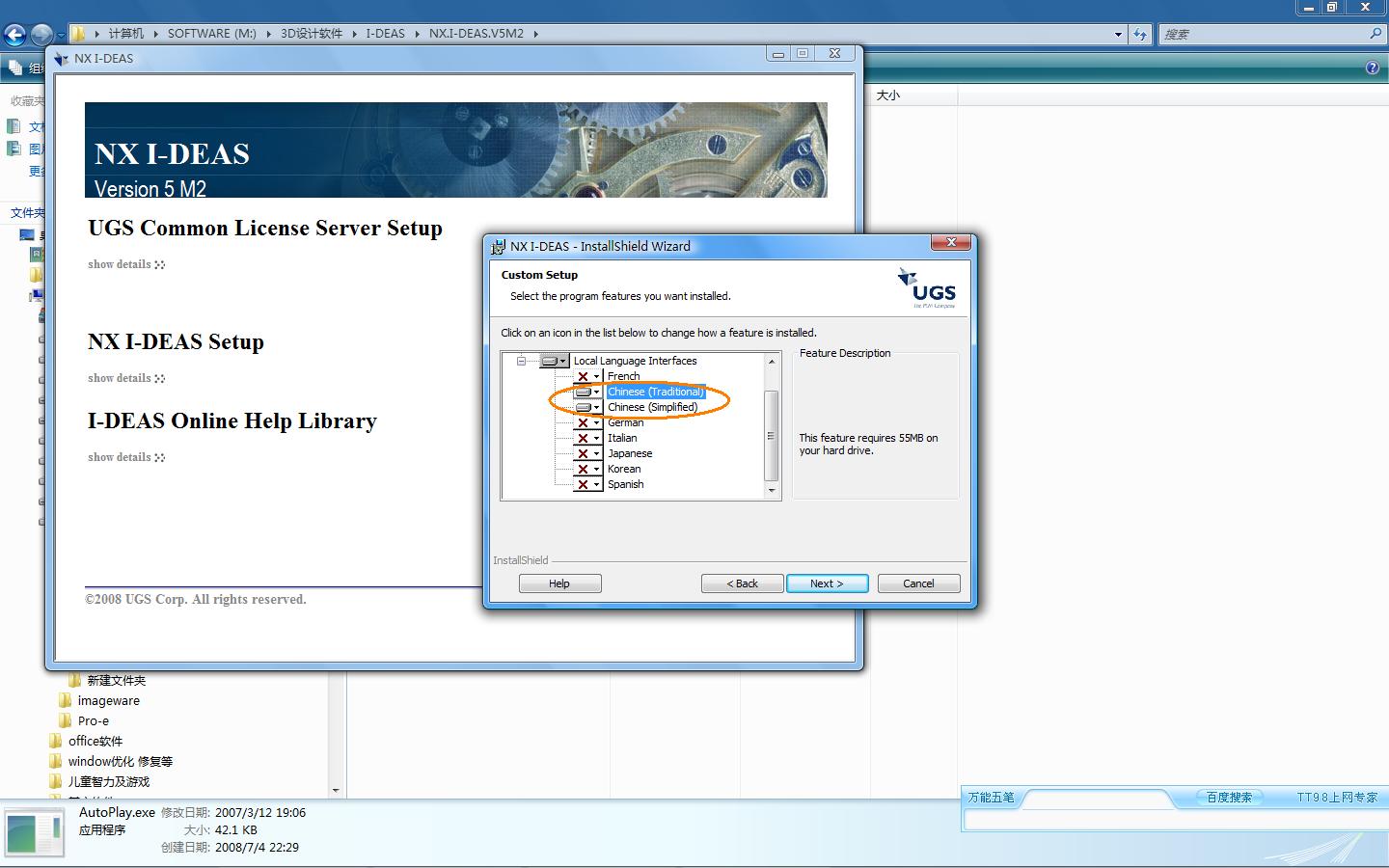Click the NX.I-DEAS.V5M2 breadcrumb segment

(x=477, y=33)
